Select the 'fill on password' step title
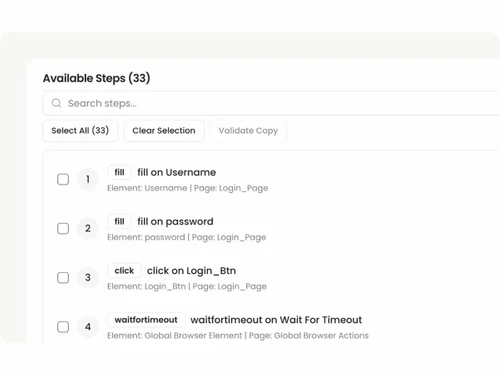Screen dimensions: 500x375 pyautogui.click(x=175, y=221)
